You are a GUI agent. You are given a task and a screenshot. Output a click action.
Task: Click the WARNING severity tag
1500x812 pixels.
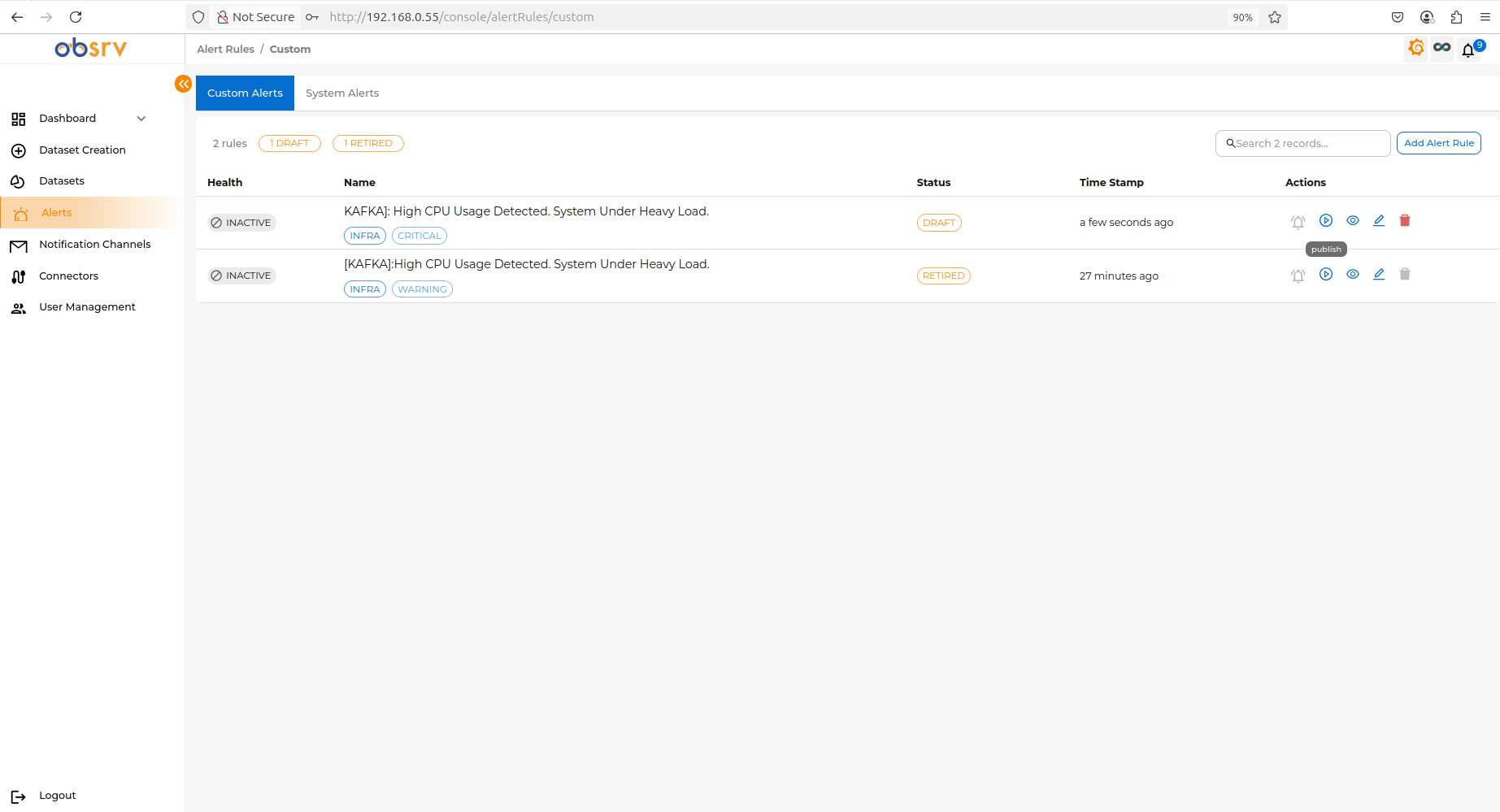tap(422, 289)
